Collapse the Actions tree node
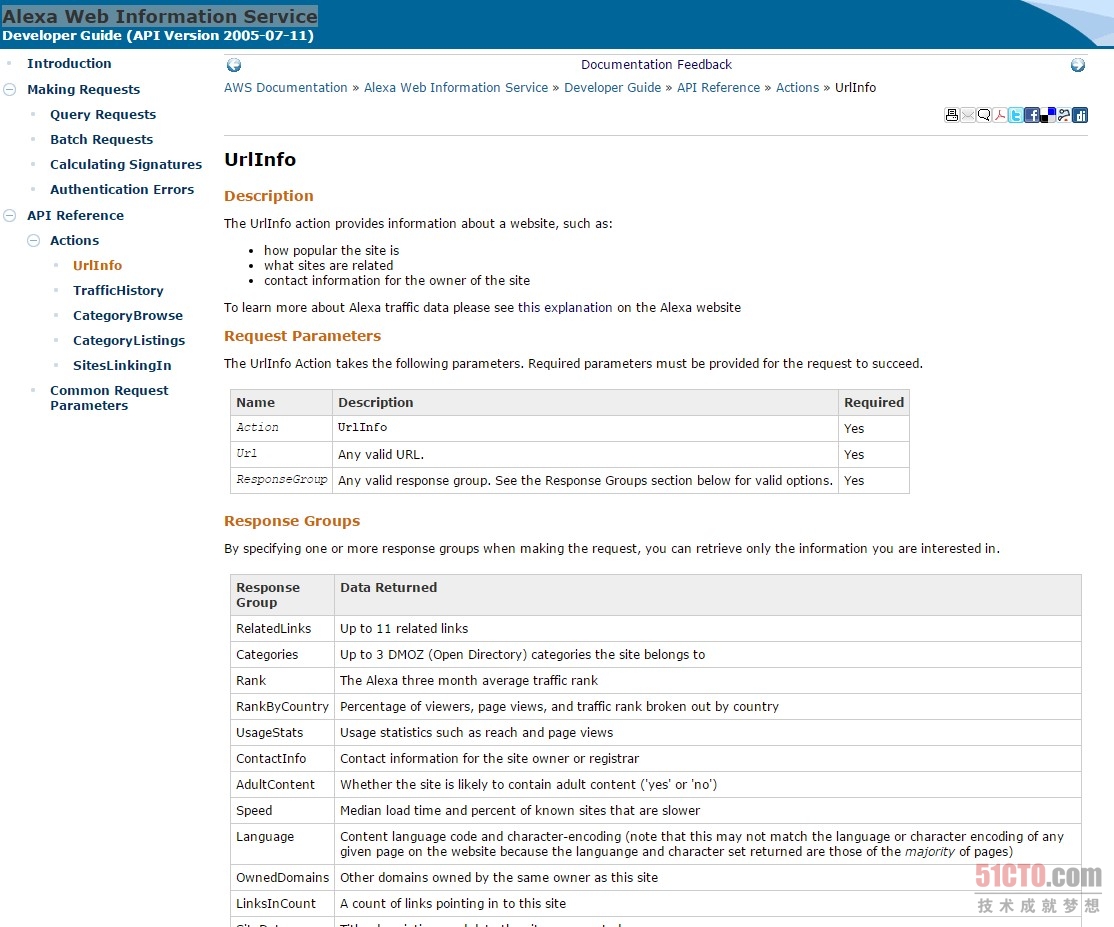This screenshot has height=927, width=1114. click(x=33, y=241)
